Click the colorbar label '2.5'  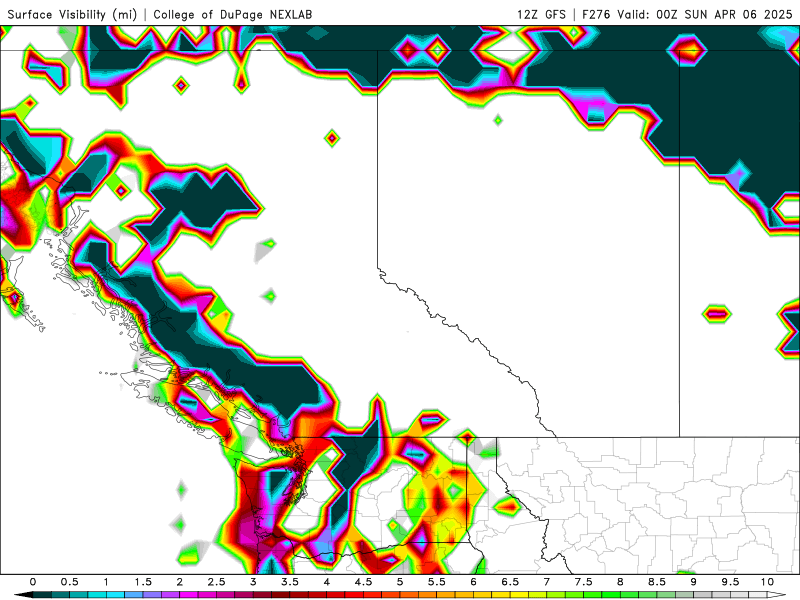[x=216, y=582]
